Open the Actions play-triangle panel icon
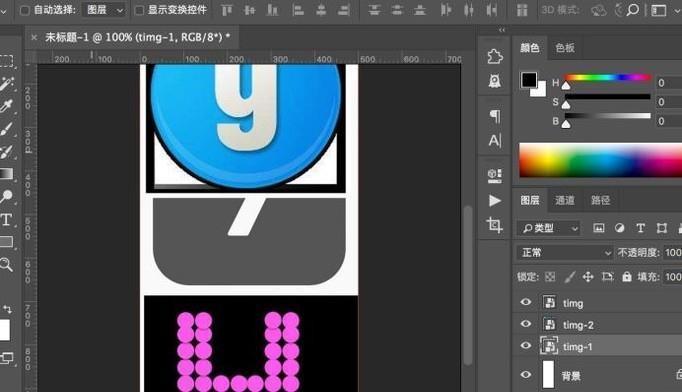 coord(495,200)
